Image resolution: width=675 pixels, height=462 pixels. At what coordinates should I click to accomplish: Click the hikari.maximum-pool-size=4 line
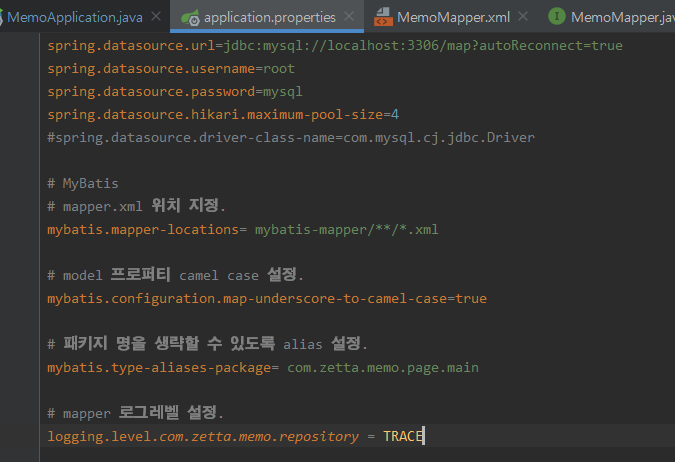click(223, 115)
